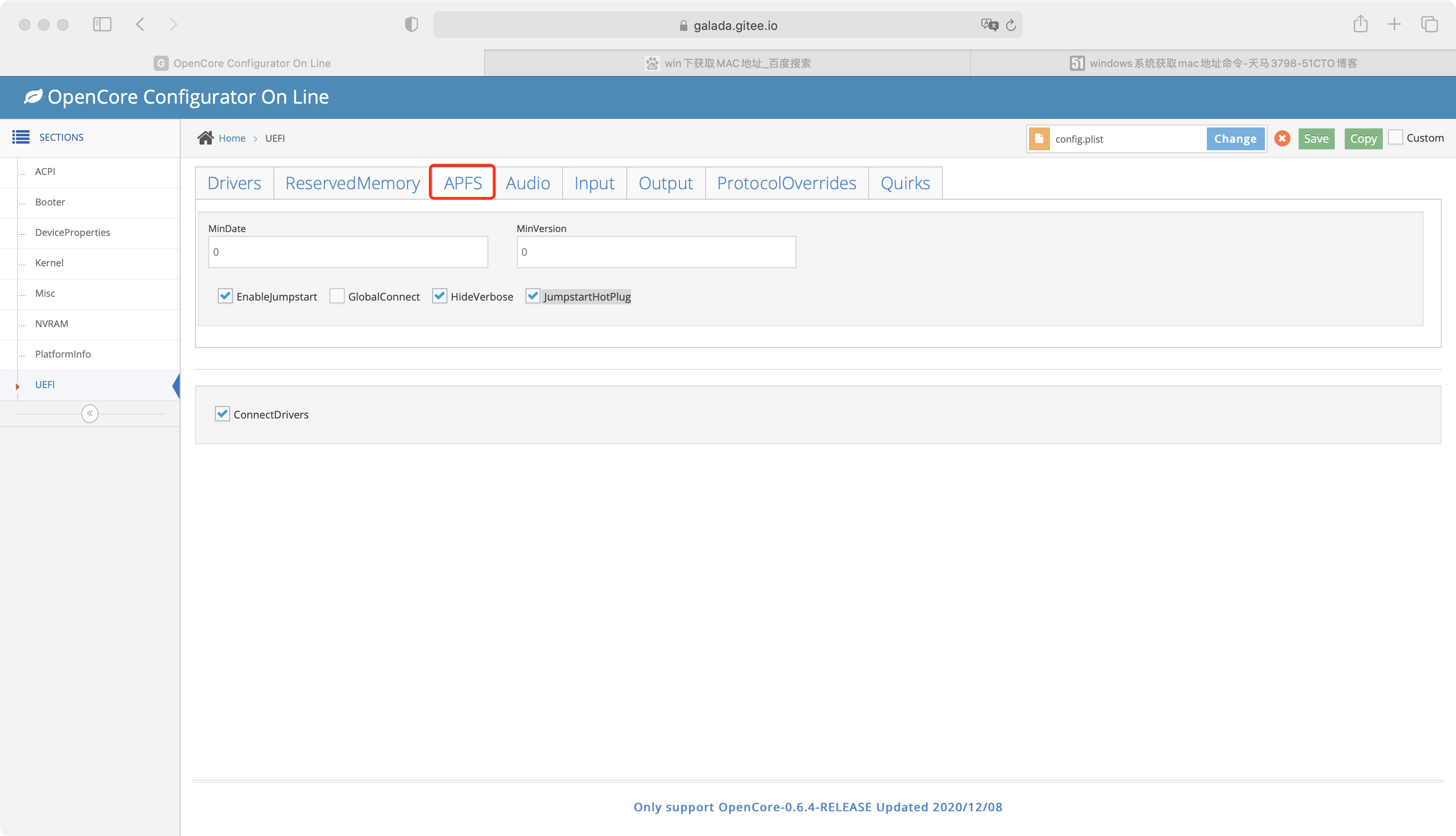1456x836 pixels.
Task: Toggle Safari sidebar icon
Action: pyautogui.click(x=102, y=24)
